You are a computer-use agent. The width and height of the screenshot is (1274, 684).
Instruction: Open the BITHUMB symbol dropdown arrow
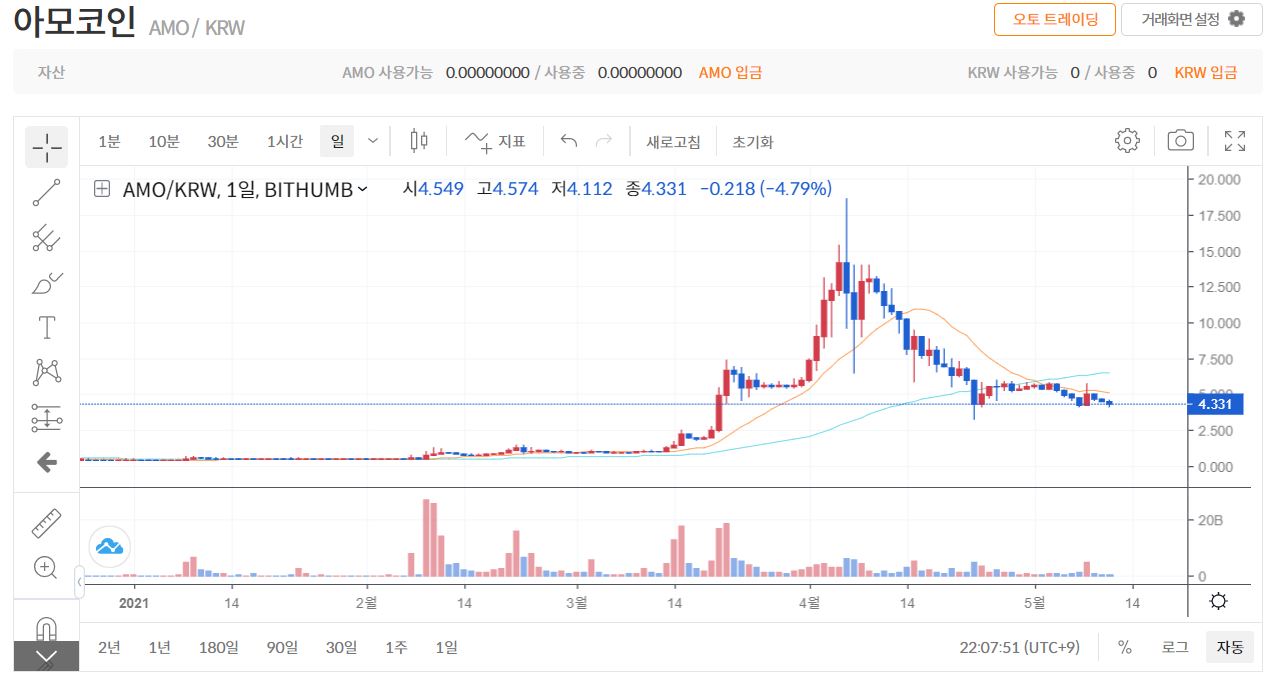[362, 189]
